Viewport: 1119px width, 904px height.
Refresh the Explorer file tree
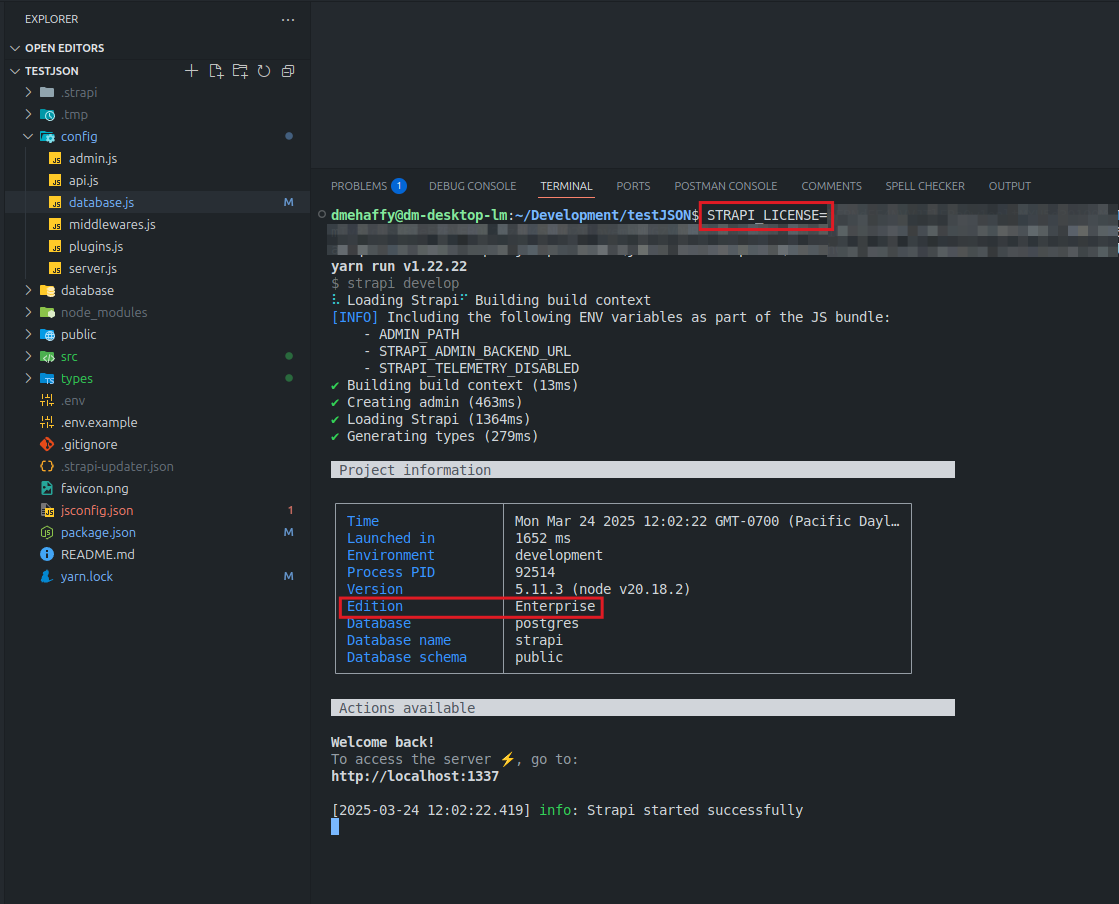(264, 71)
